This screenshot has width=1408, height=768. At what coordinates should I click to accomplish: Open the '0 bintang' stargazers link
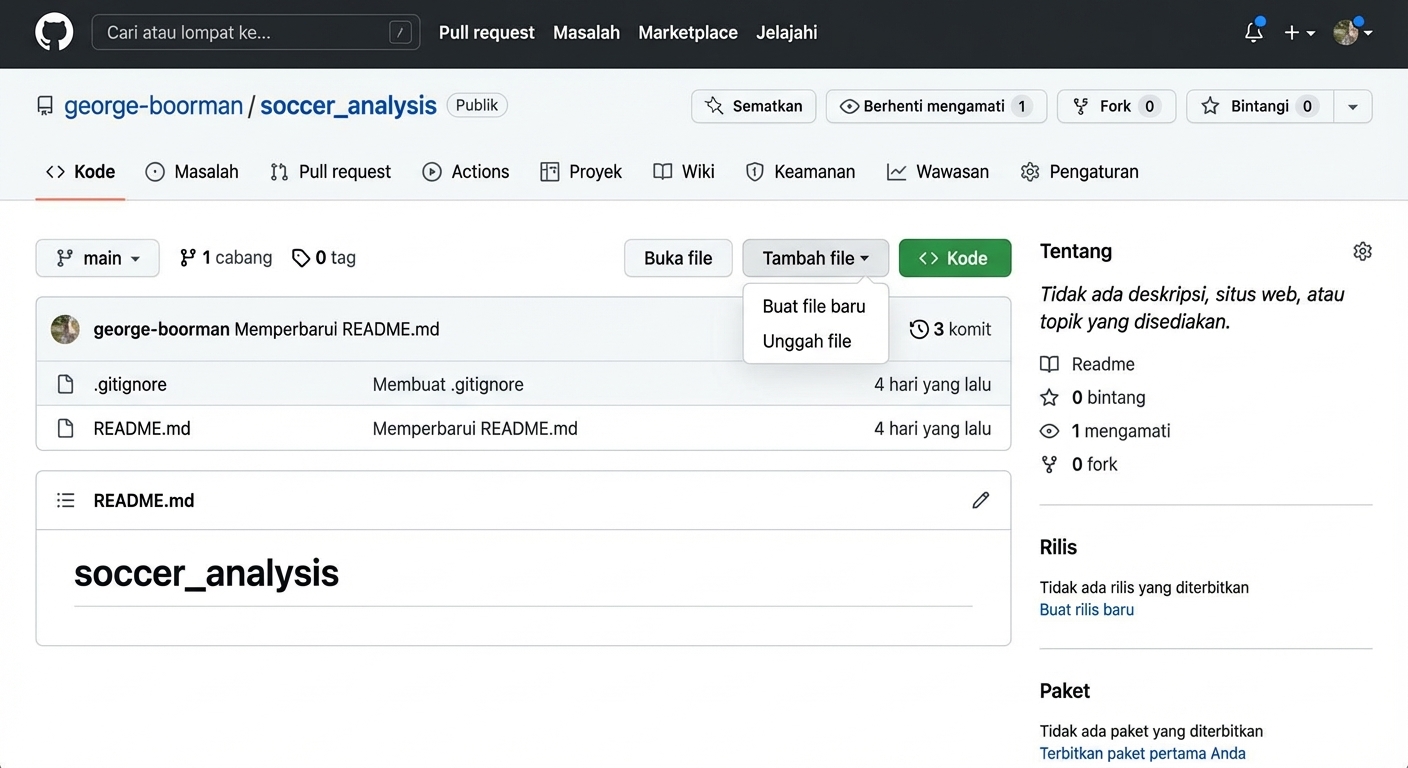1108,397
